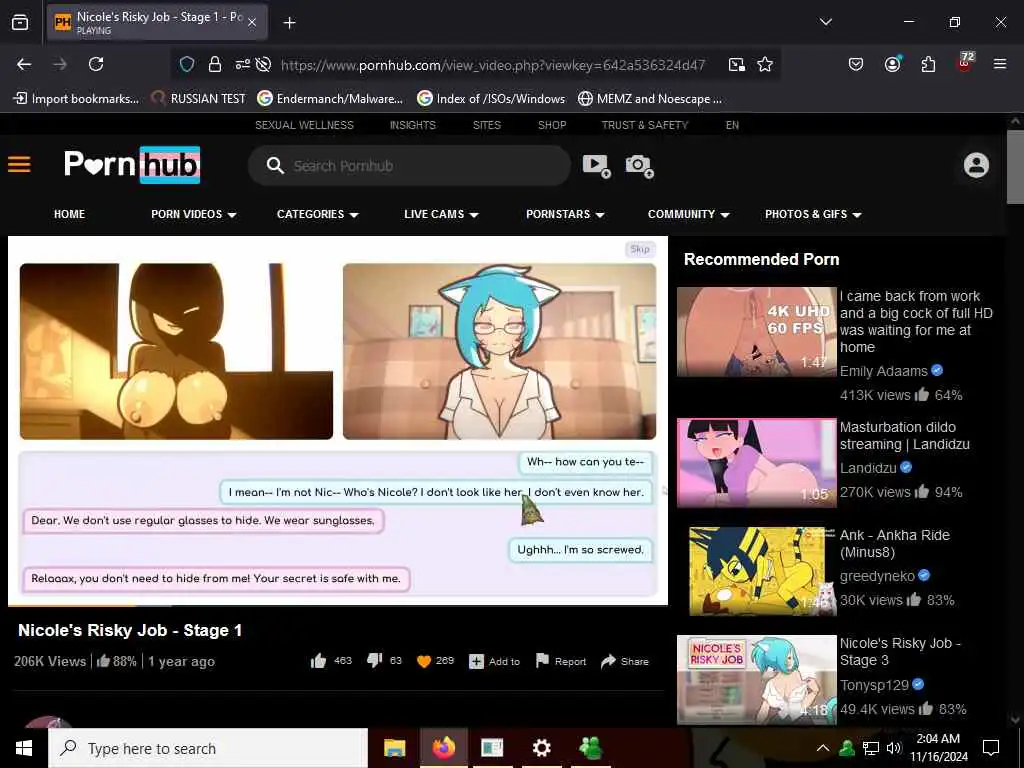
Task: Open the Sites top menu
Action: click(x=487, y=125)
